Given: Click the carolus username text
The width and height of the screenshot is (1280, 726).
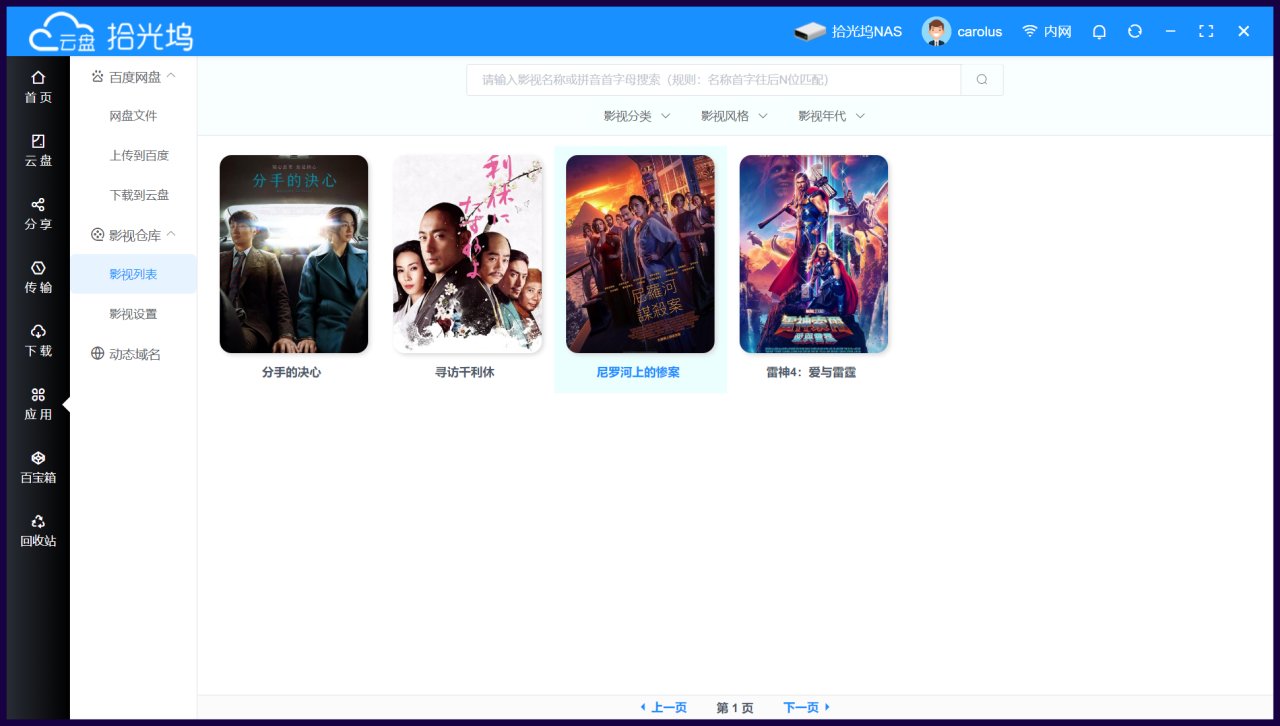Looking at the screenshot, I should (980, 32).
